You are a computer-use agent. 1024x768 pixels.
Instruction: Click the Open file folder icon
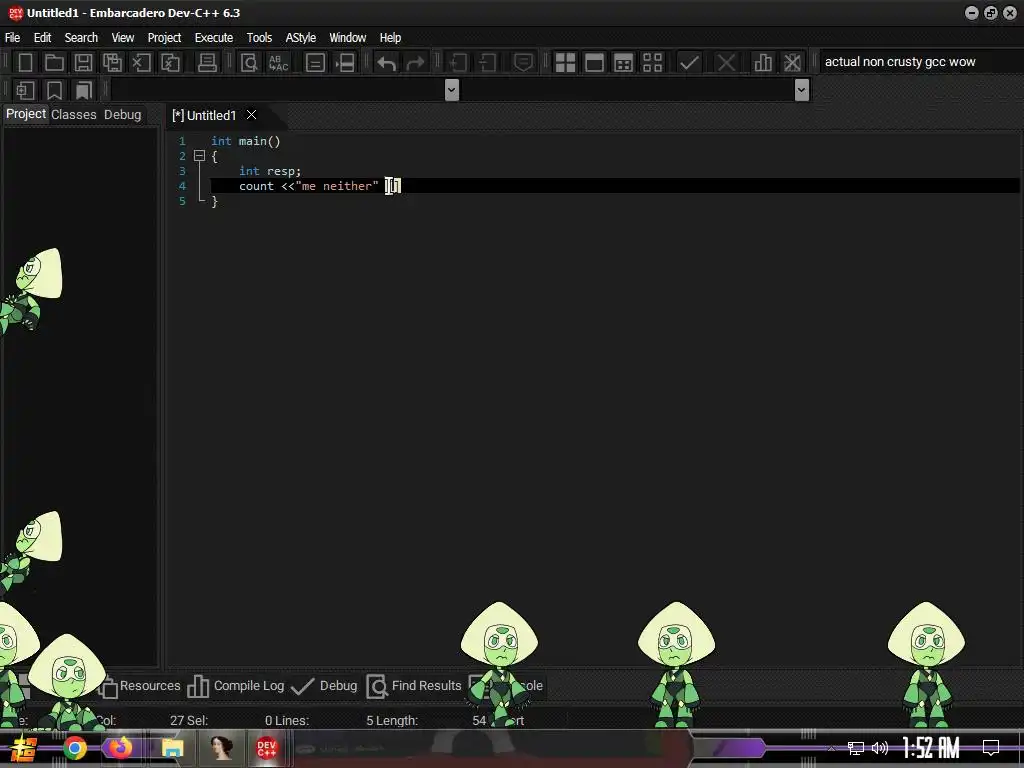(x=54, y=63)
